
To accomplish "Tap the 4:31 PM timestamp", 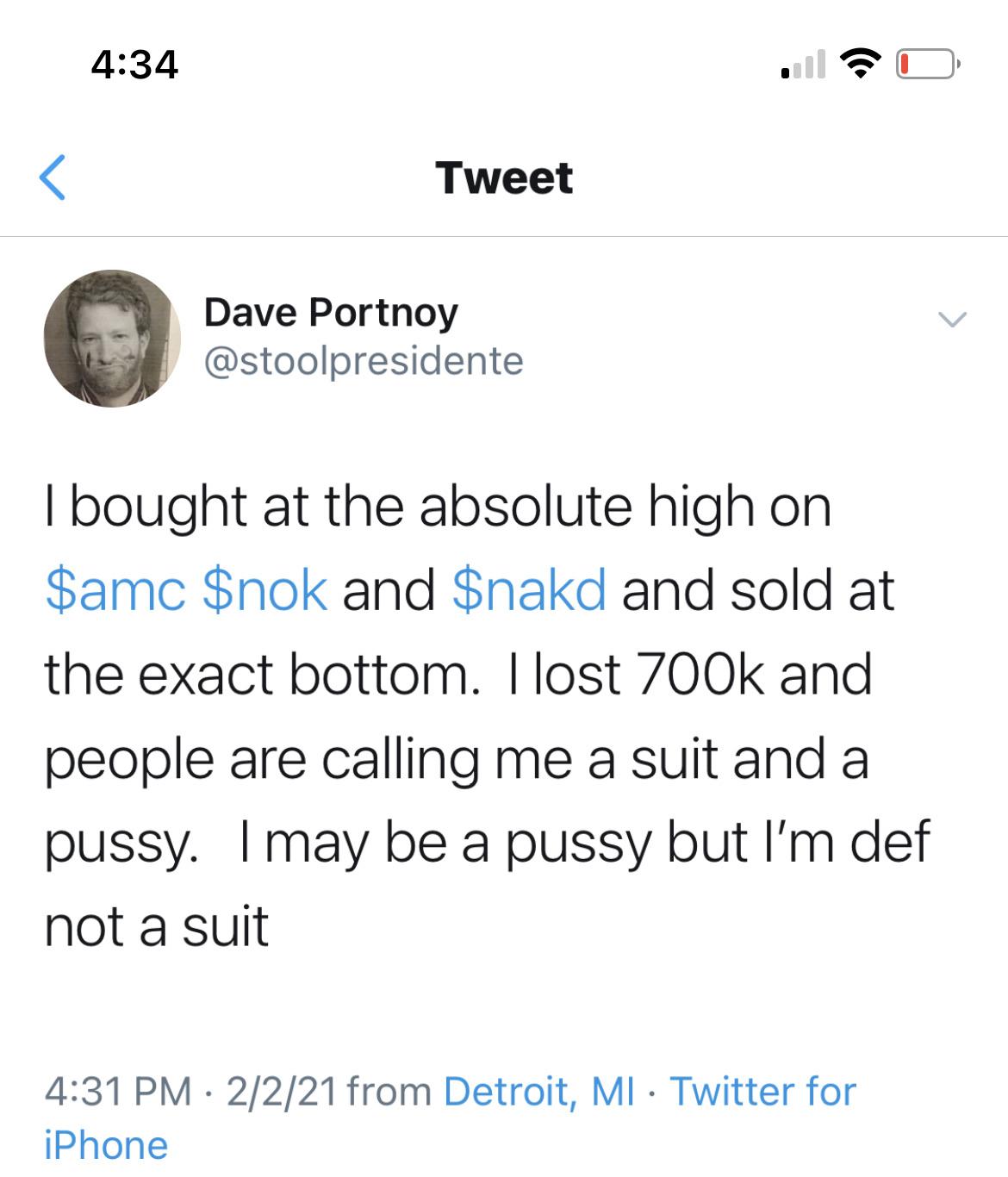I will point(117,1092).
